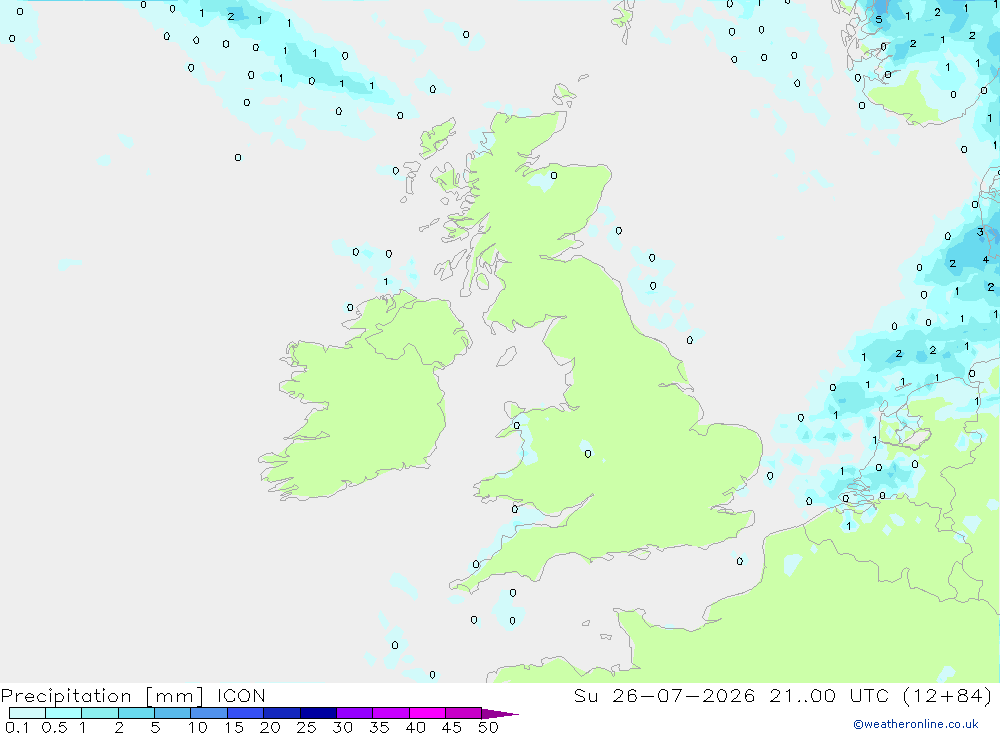Select the 45–50 mm legend swatch
The height and width of the screenshot is (733, 1000).
pos(463,713)
